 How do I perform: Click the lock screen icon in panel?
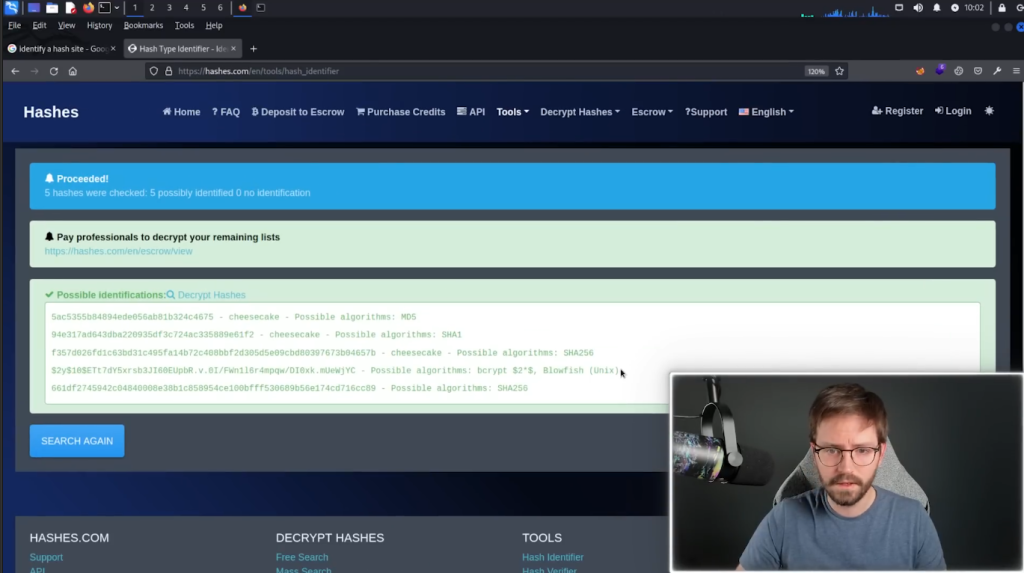[x=1002, y=8]
